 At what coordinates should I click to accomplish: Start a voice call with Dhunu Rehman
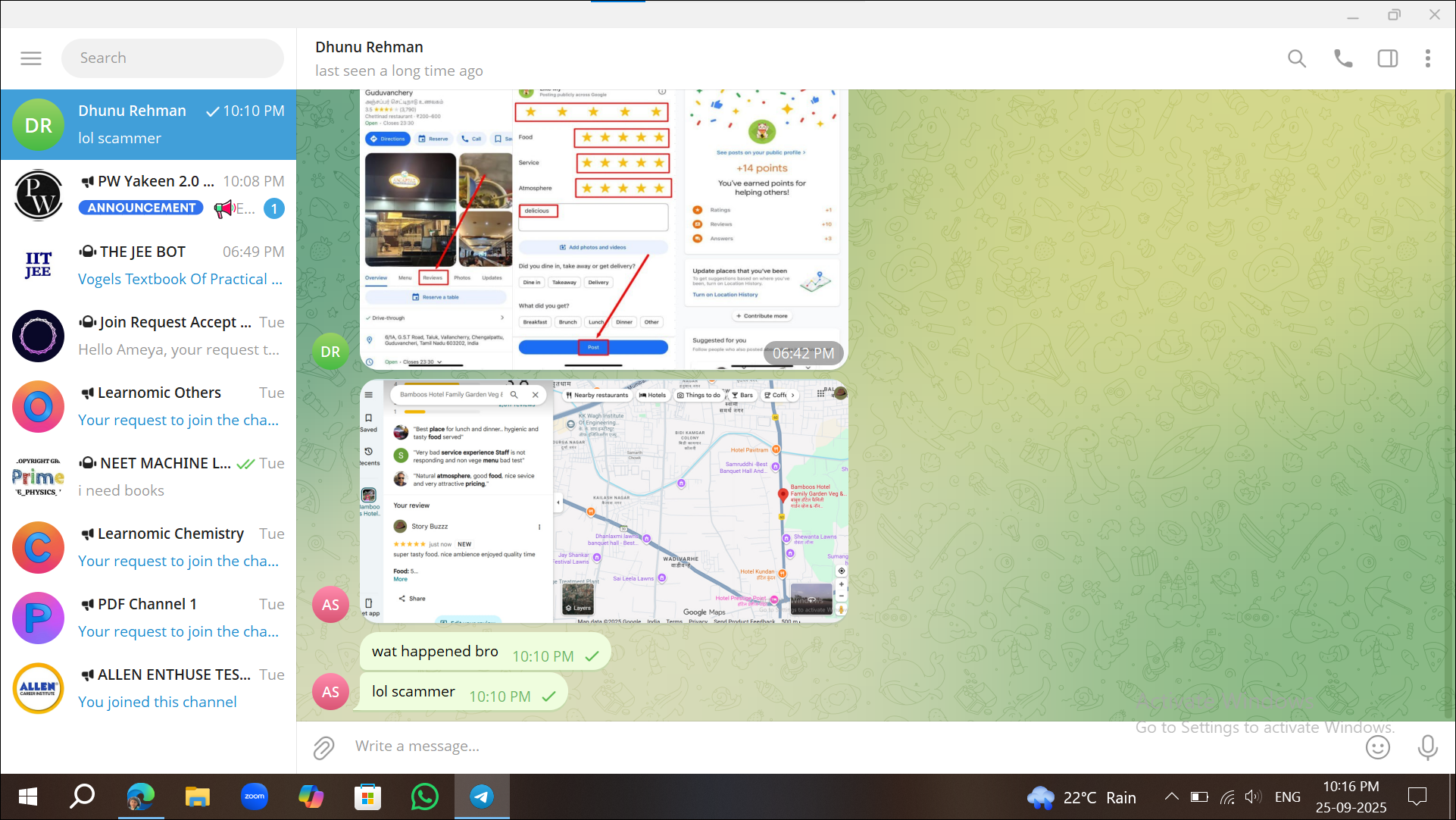(1342, 58)
